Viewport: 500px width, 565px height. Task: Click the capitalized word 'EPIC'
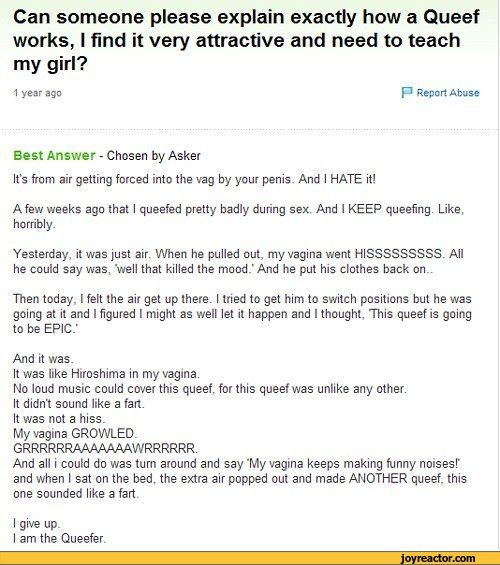(x=58, y=329)
